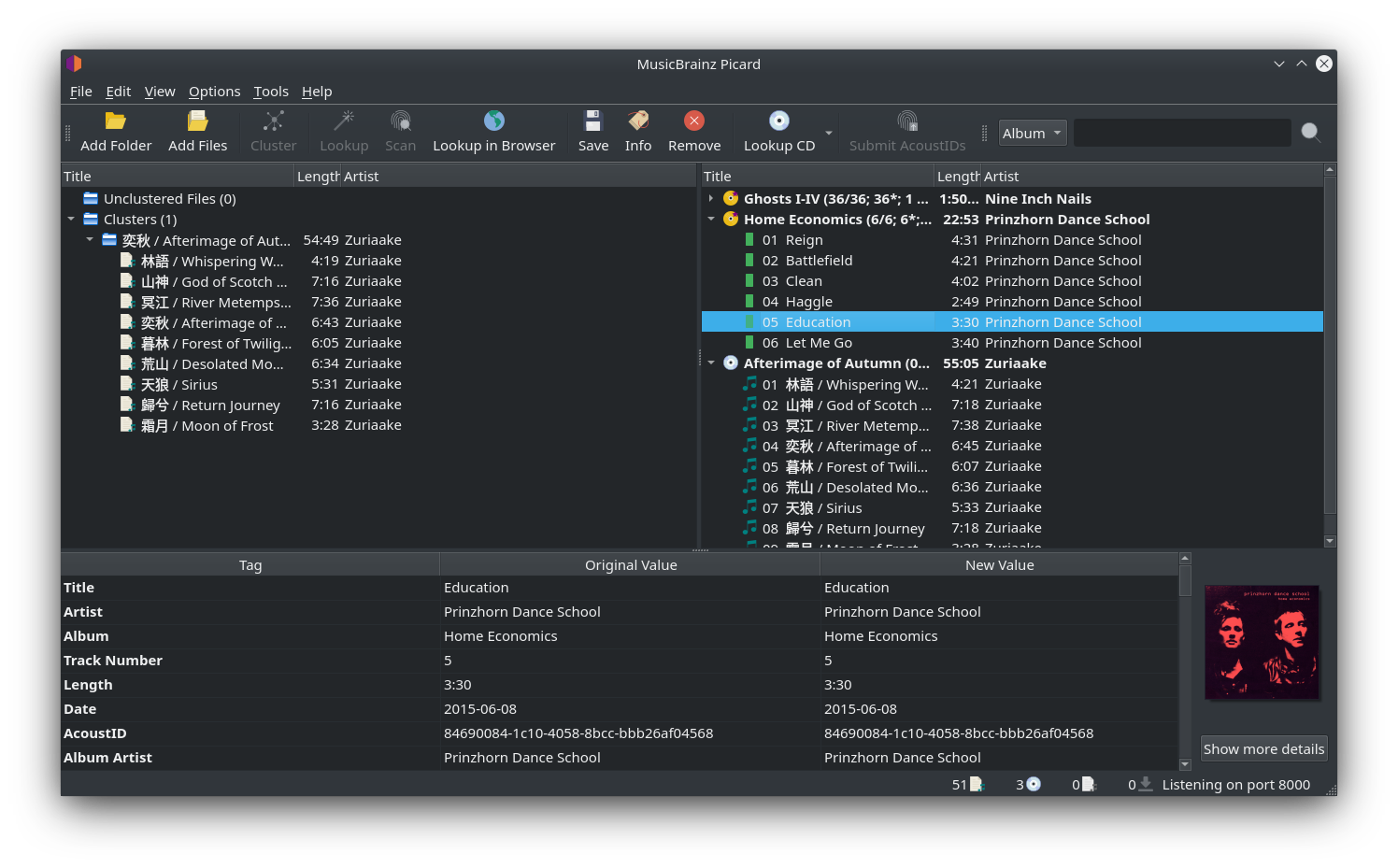Open Lookup in Browser globe icon
This screenshot has width=1398, height=868.
point(493,121)
